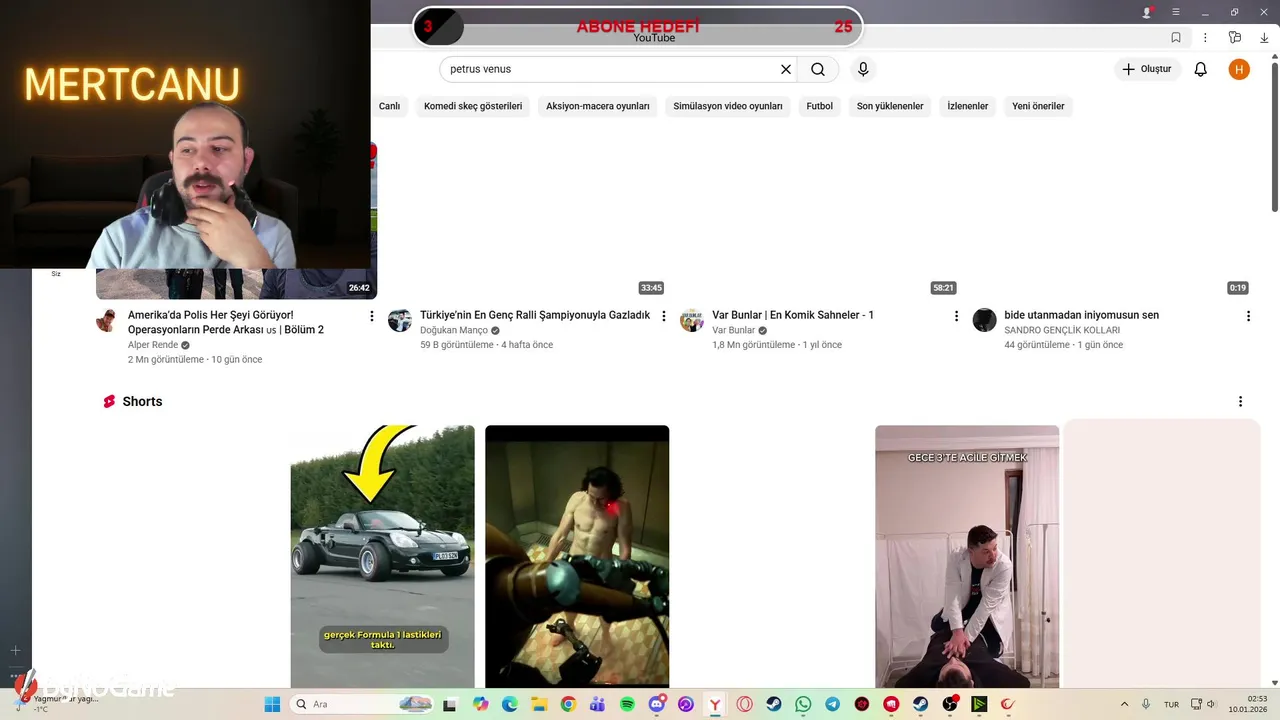Open WhatsApp from the taskbar
The height and width of the screenshot is (720, 1280).
[x=803, y=704]
